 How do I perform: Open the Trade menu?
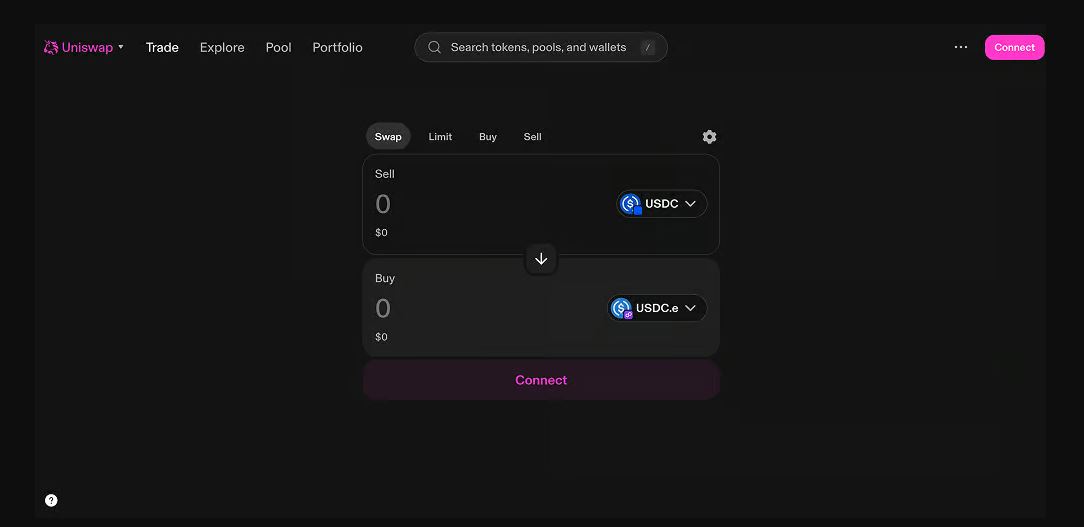162,47
